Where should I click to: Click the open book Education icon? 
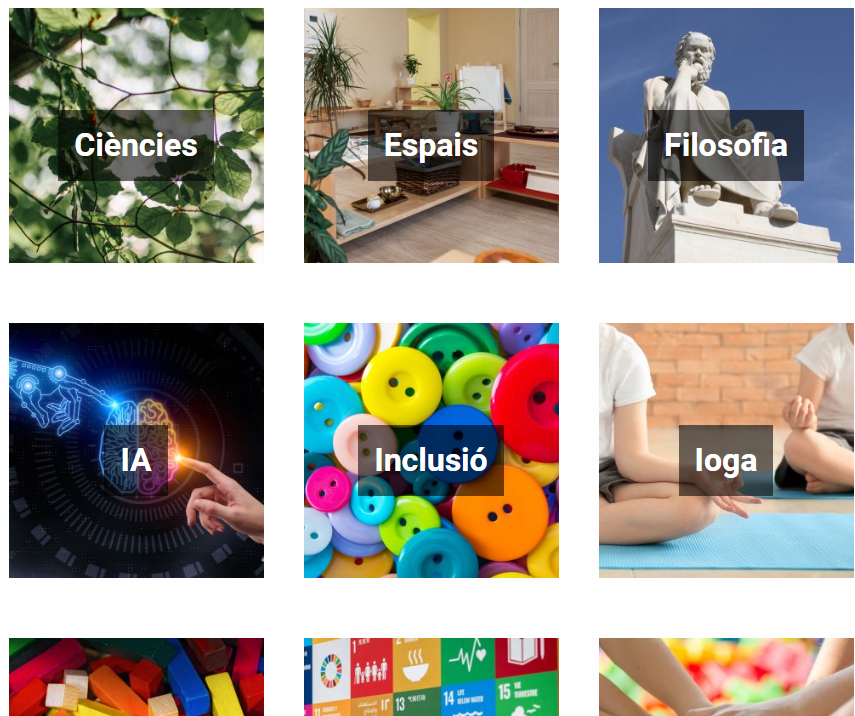tap(526, 654)
